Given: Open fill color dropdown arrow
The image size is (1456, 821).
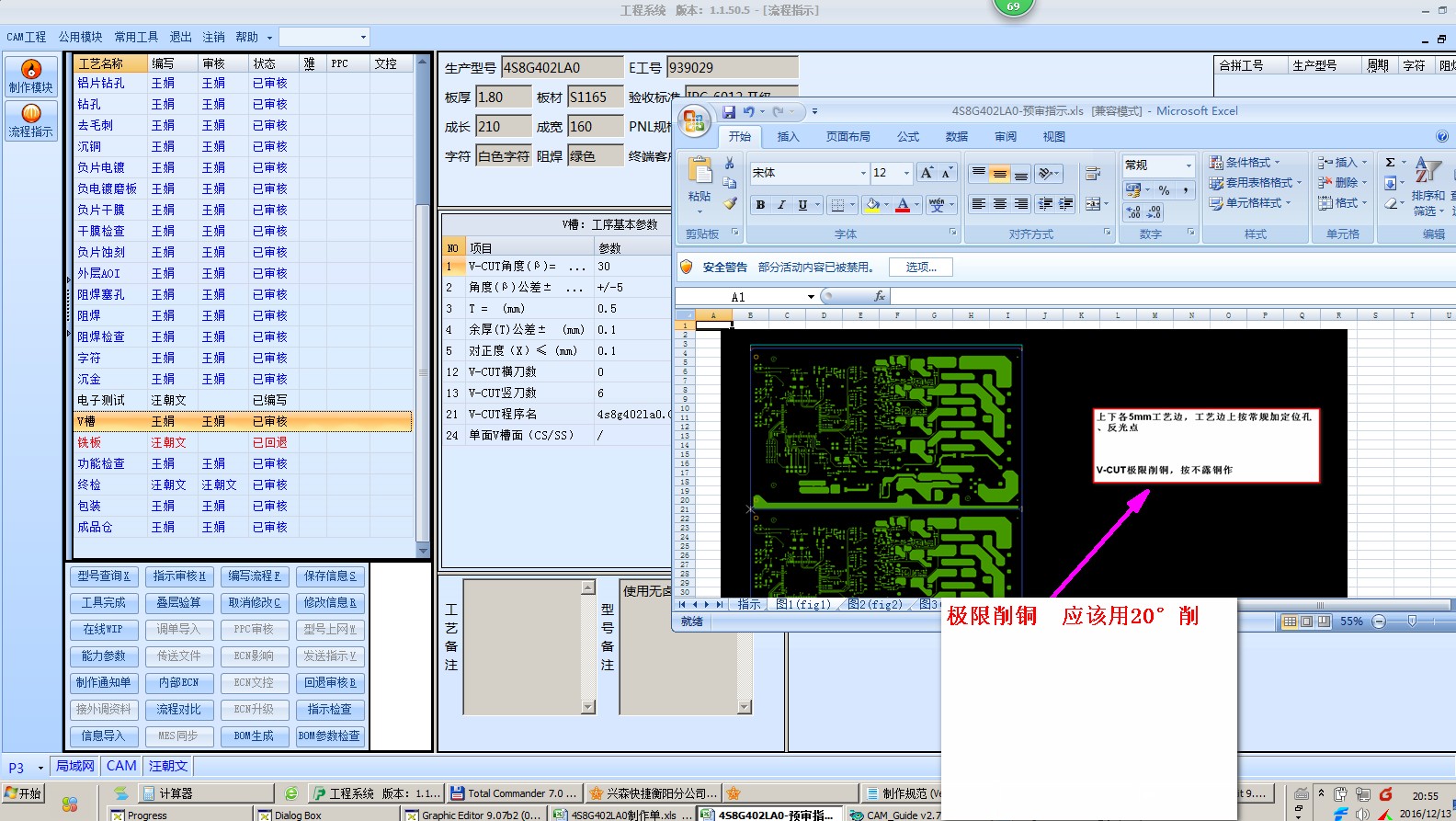Looking at the screenshot, I should point(886,205).
